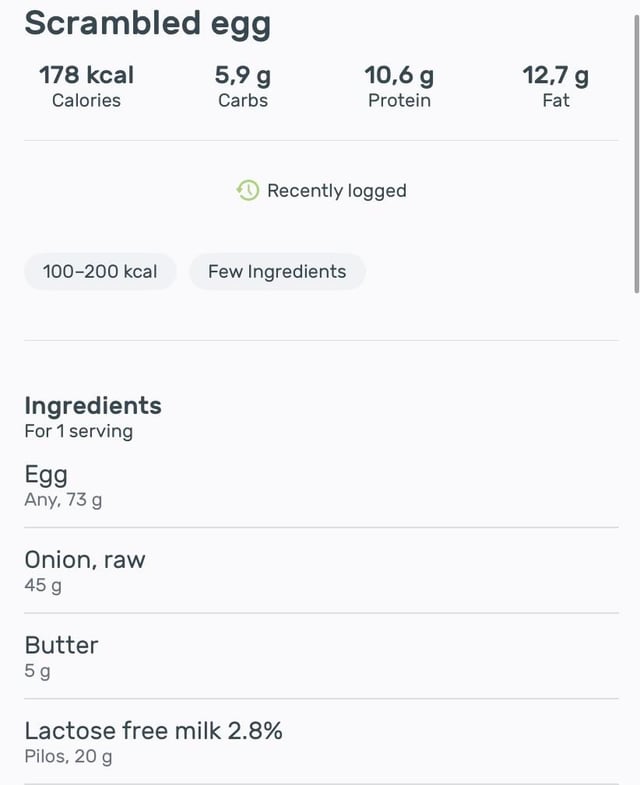This screenshot has width=640, height=785.
Task: Click the Scrambled egg title
Action: [x=147, y=23]
